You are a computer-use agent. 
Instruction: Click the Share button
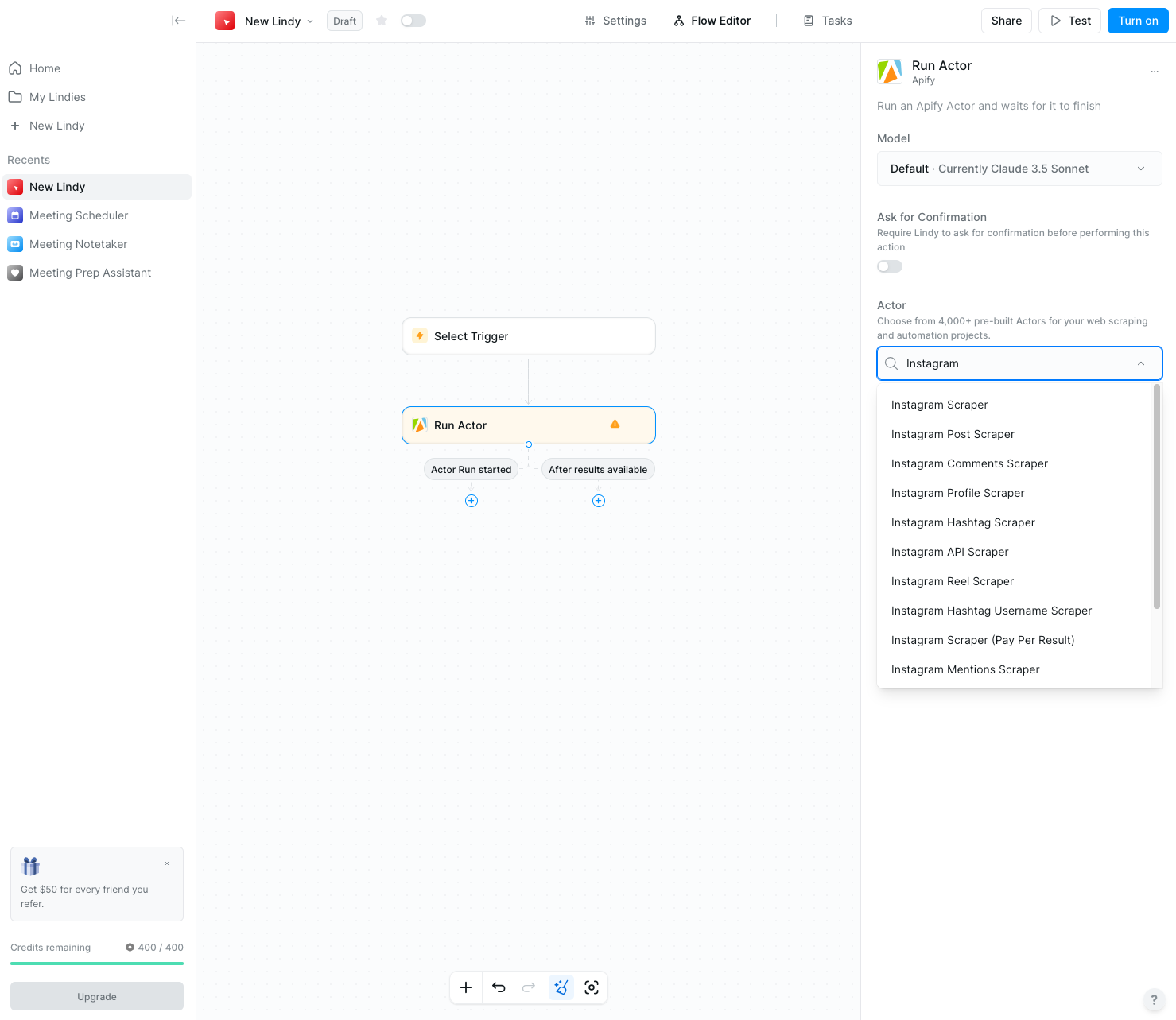[x=1006, y=21]
